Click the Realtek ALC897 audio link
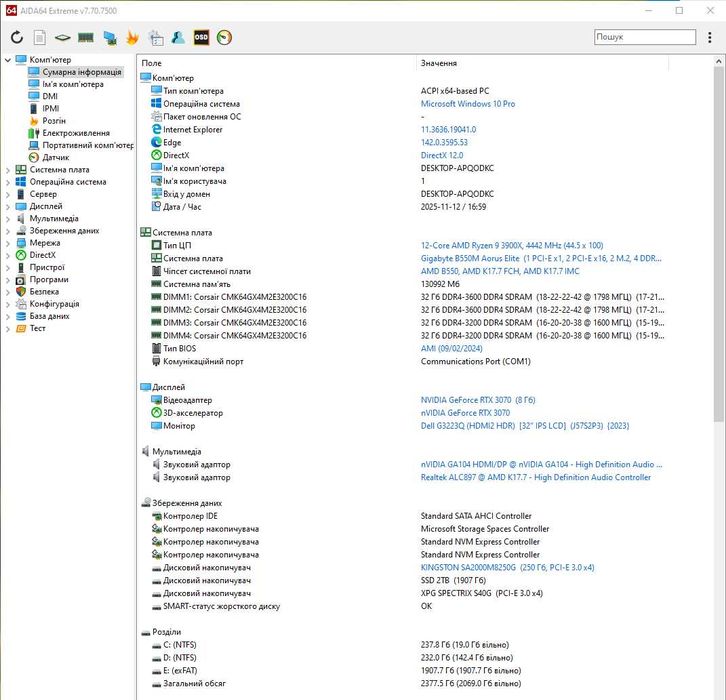 (536, 477)
